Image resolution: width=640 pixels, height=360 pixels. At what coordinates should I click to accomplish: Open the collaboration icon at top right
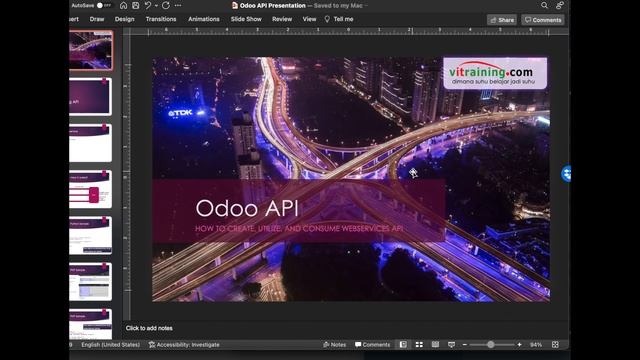560,5
